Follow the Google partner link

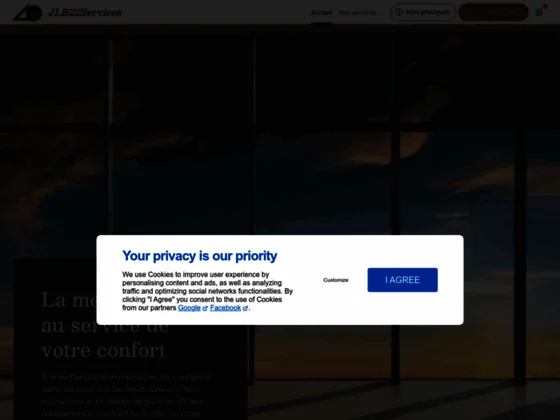pyautogui.click(x=189, y=308)
